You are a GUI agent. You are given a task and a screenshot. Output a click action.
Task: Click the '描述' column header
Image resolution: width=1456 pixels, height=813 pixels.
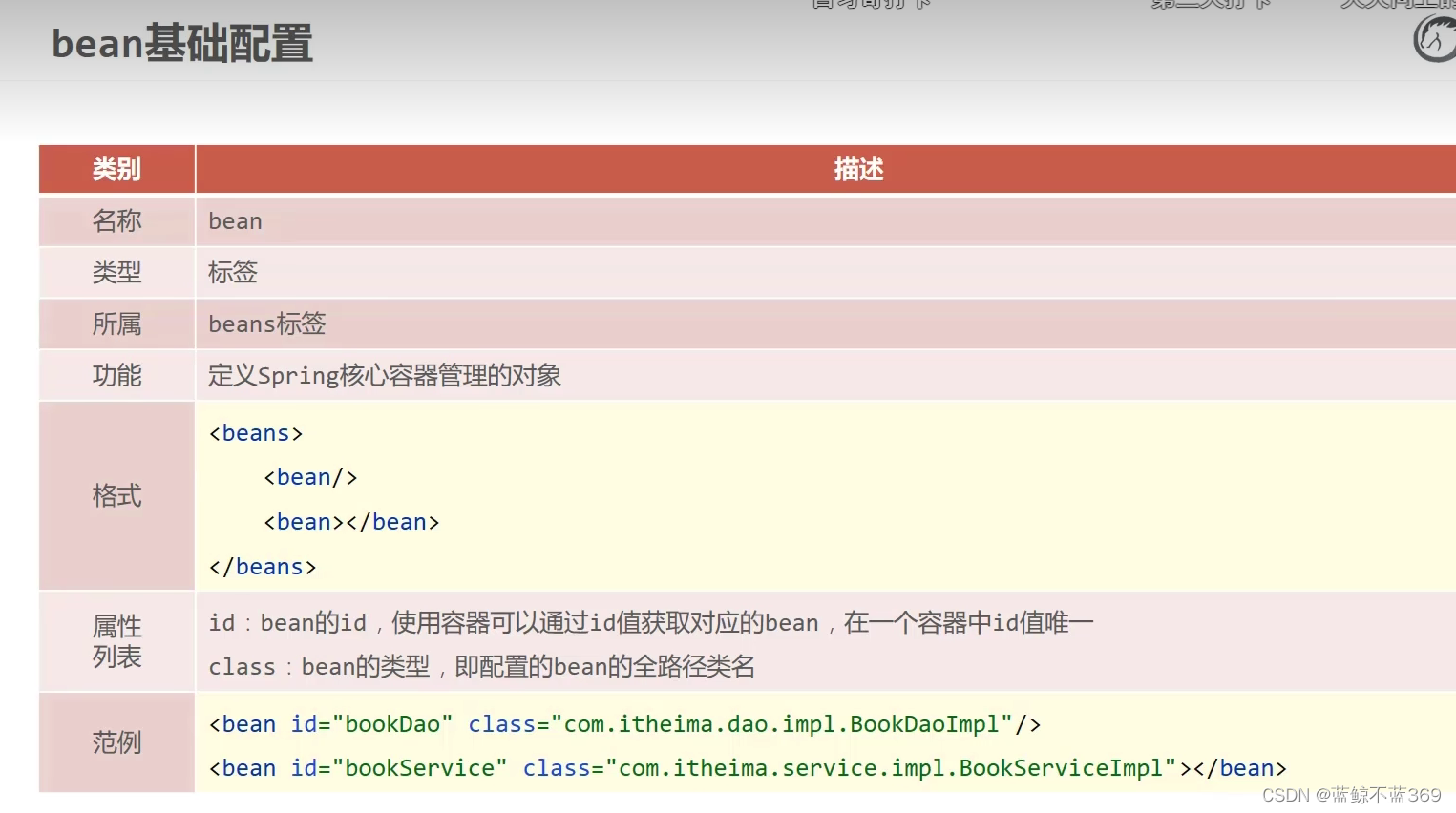[858, 169]
